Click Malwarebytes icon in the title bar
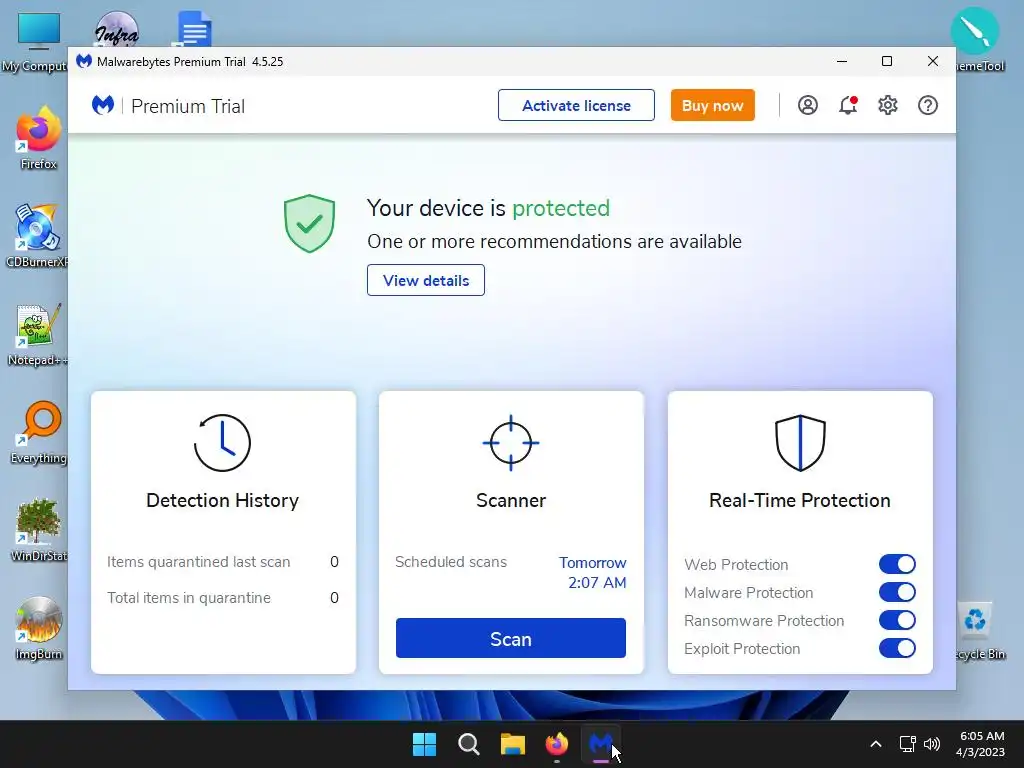 [84, 61]
